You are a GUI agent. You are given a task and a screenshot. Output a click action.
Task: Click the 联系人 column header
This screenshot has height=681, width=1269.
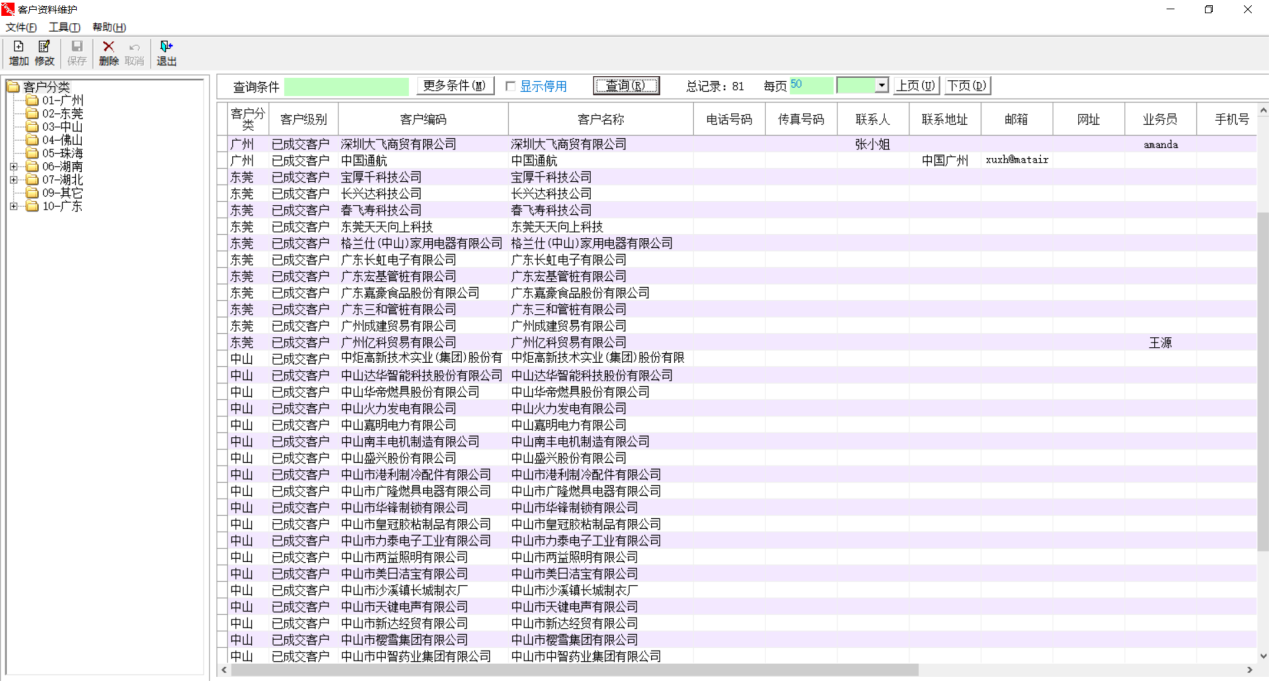coord(873,119)
